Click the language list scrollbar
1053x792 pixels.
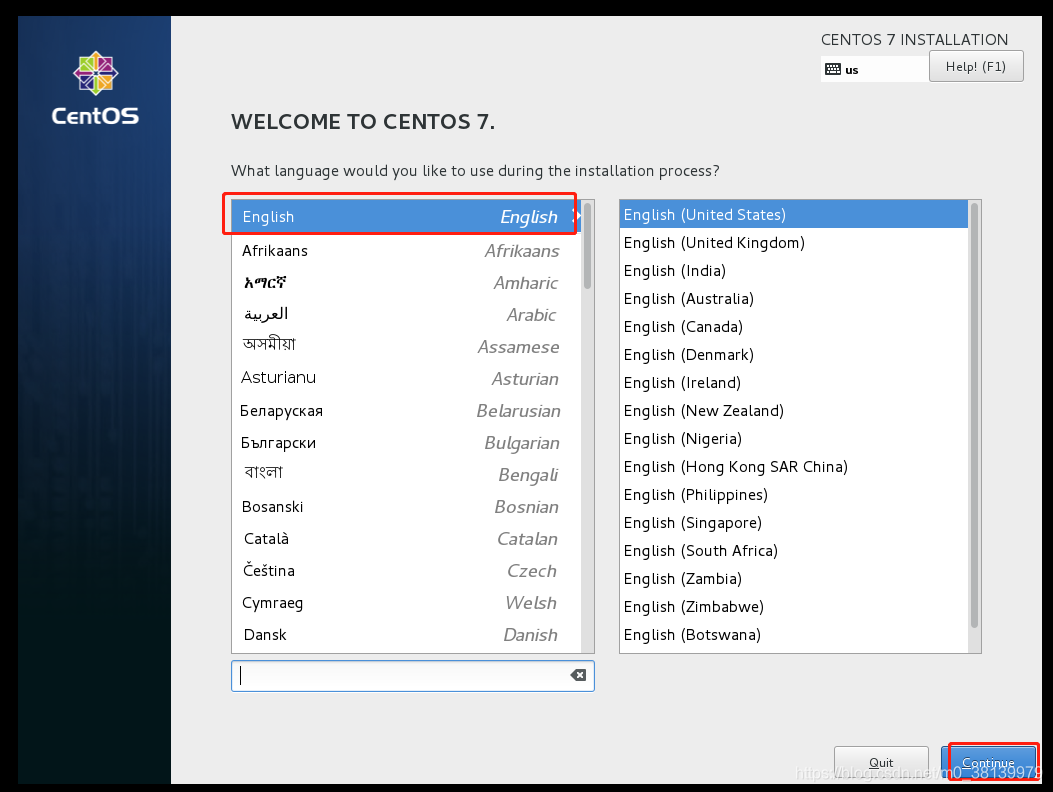588,246
